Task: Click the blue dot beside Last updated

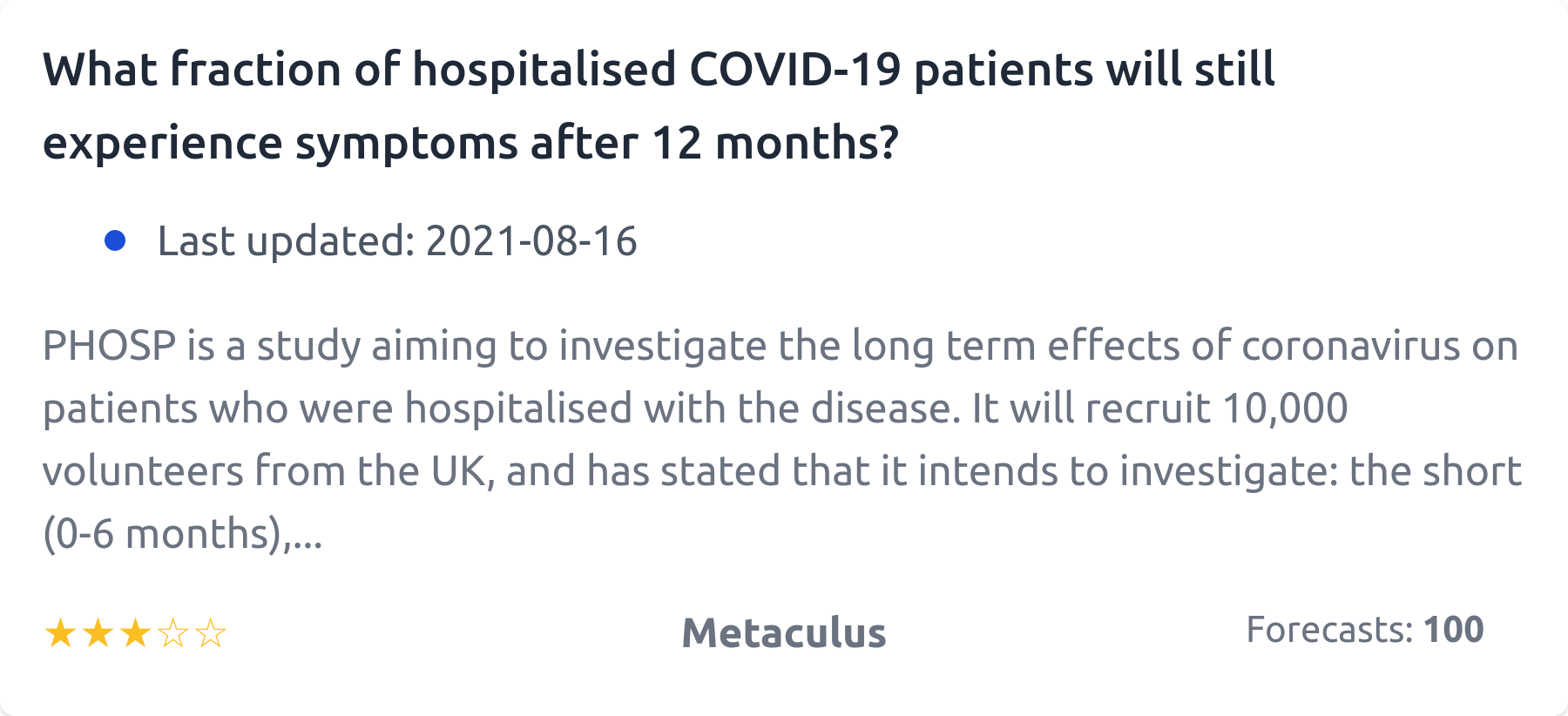Action: point(115,240)
